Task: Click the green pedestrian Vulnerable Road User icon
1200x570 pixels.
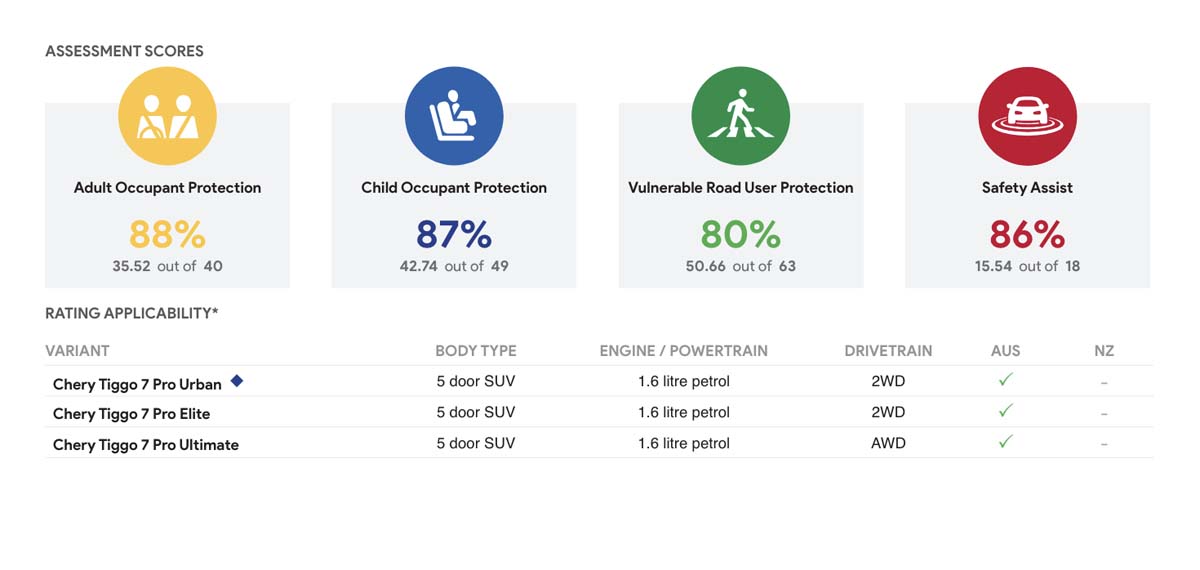Action: tap(741, 117)
